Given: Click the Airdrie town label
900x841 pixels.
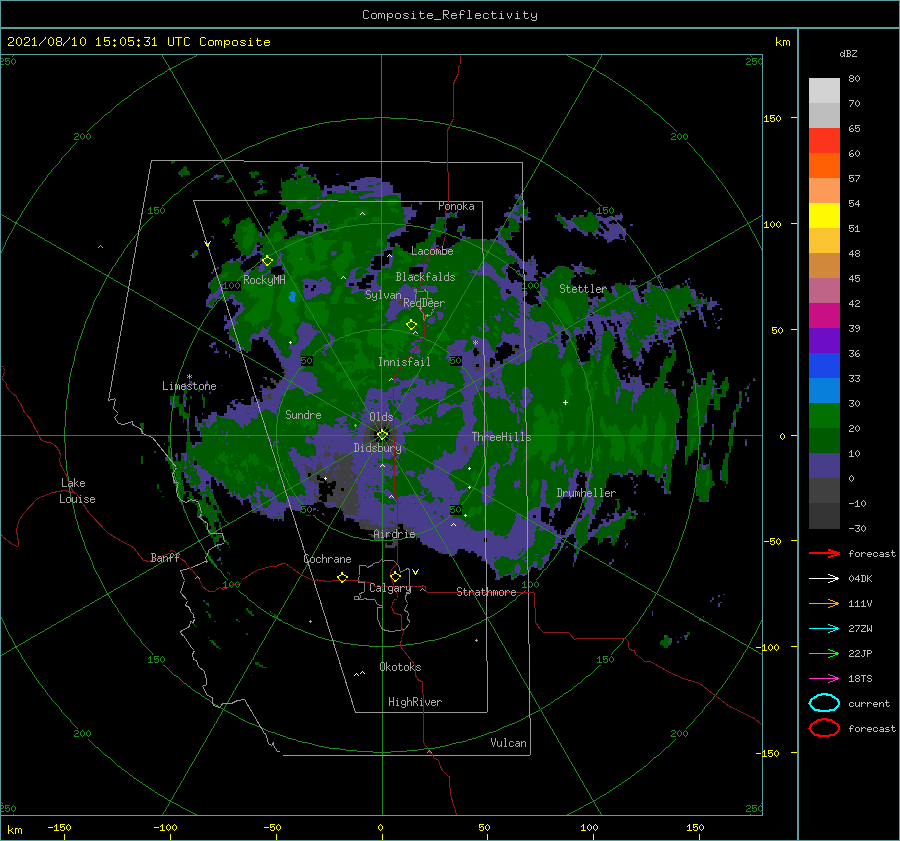Looking at the screenshot, I should point(394,534).
